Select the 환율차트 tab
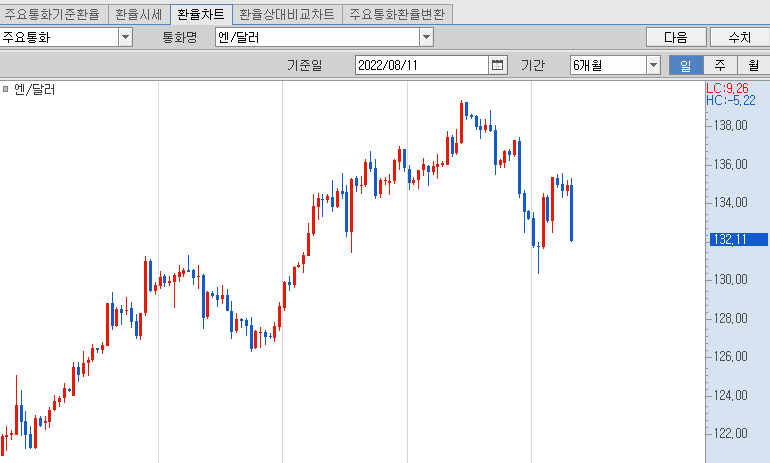 201,14
